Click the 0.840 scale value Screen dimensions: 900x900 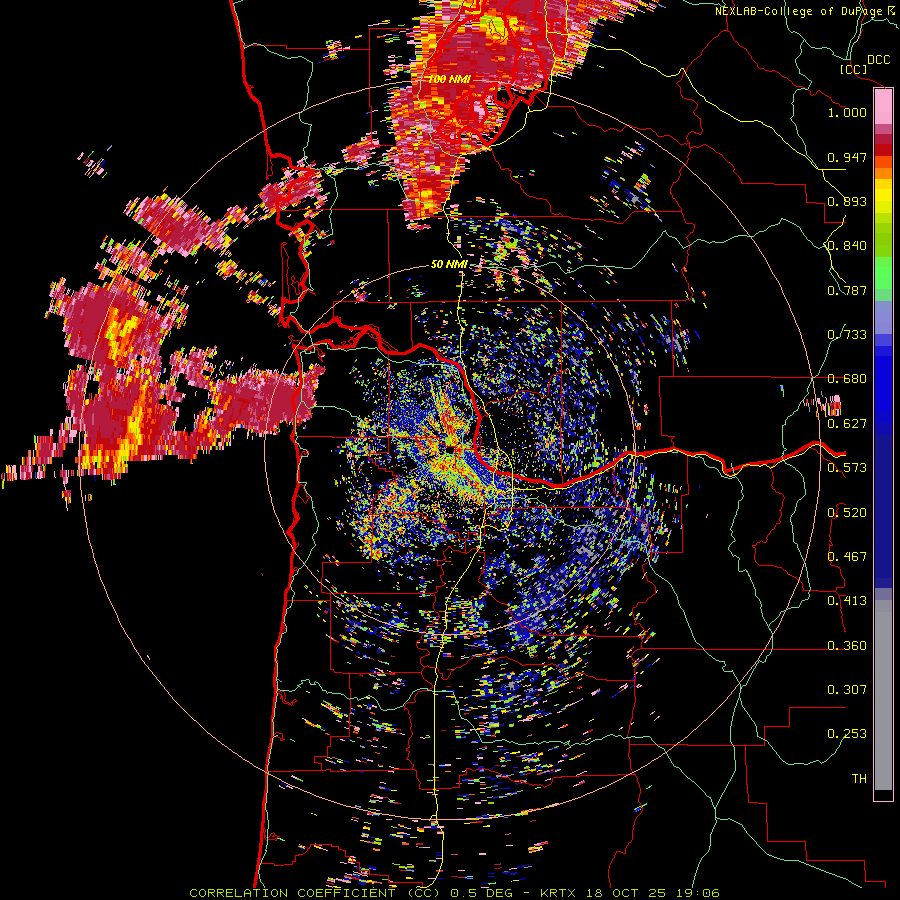tap(847, 246)
